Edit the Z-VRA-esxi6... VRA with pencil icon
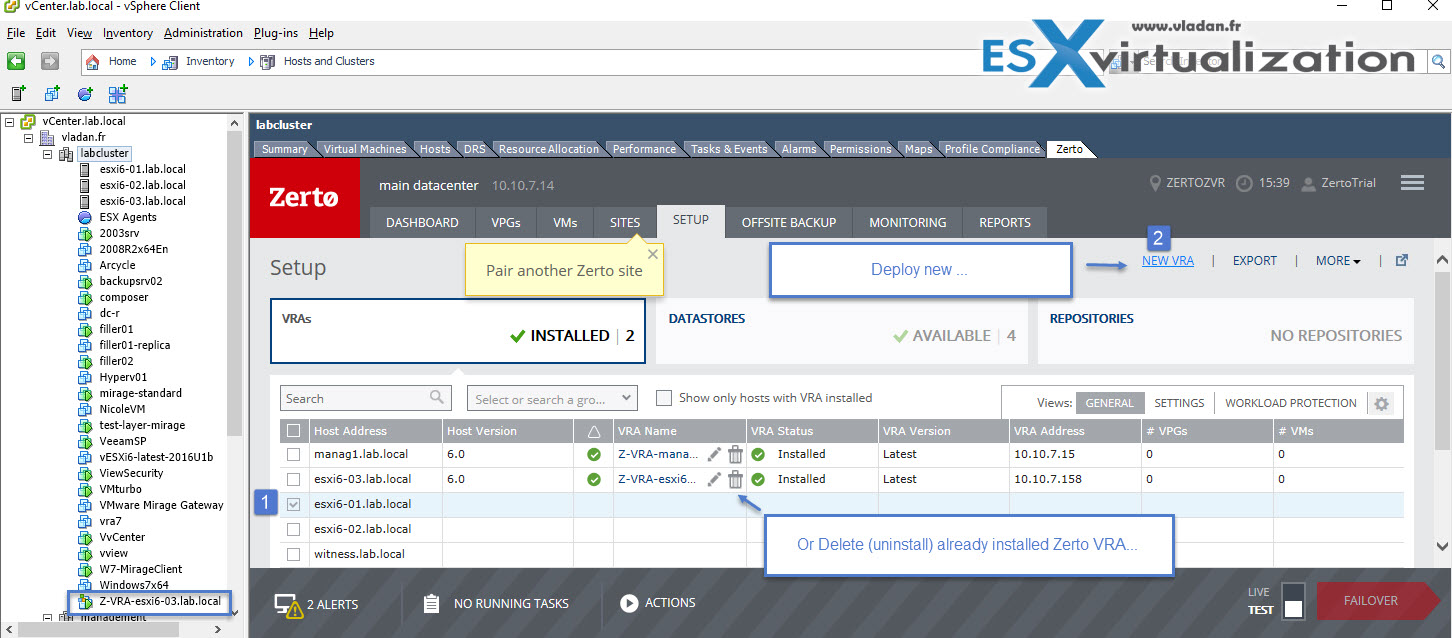Viewport: 1452px width, 638px height. pyautogui.click(x=714, y=479)
